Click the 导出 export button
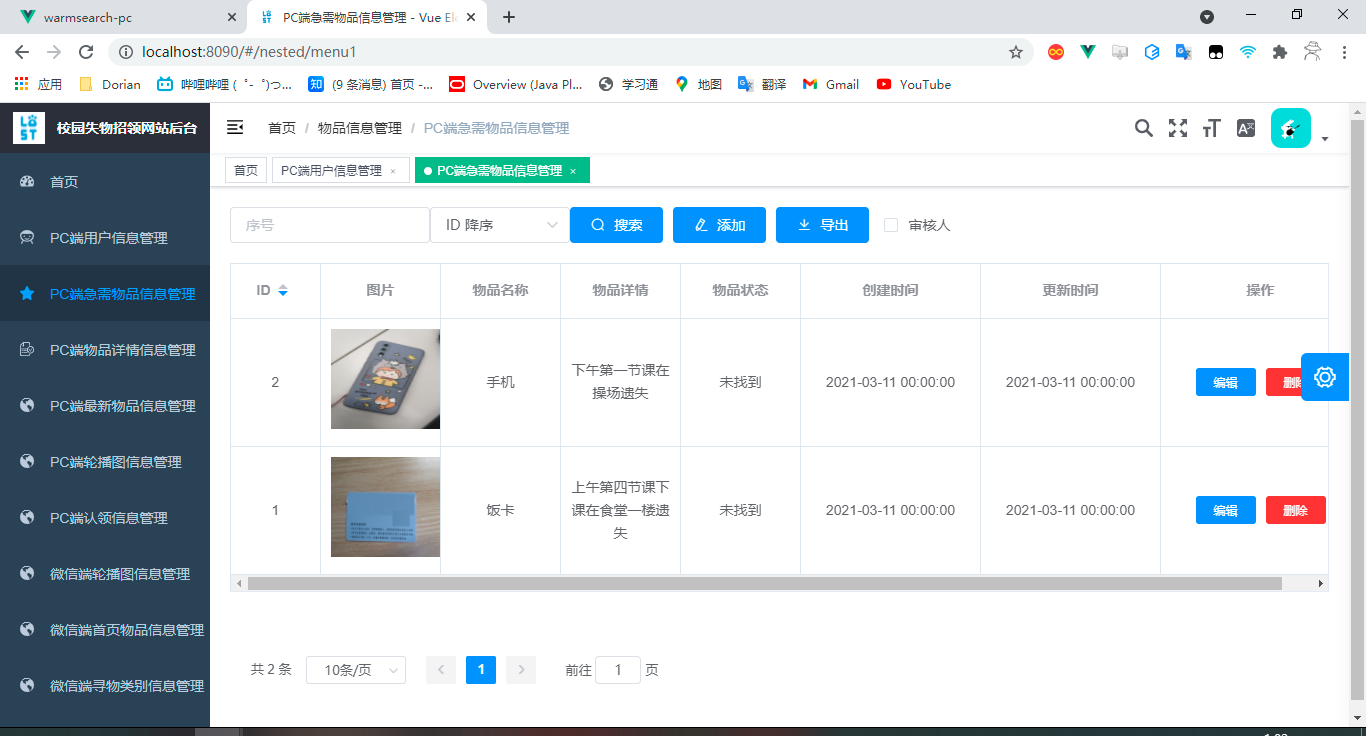 pyautogui.click(x=822, y=225)
